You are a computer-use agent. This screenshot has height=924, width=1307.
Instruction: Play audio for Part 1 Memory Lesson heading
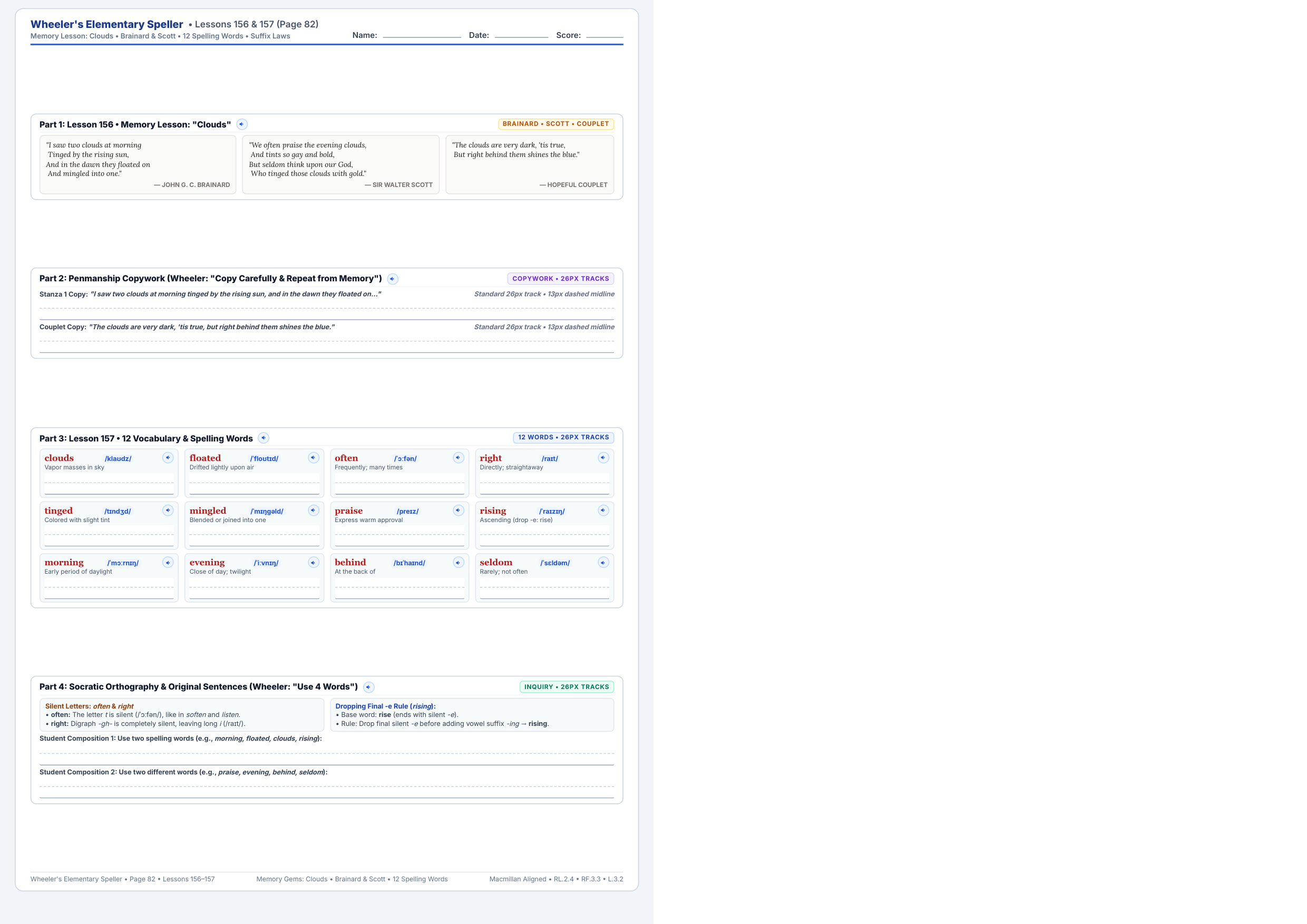click(242, 124)
